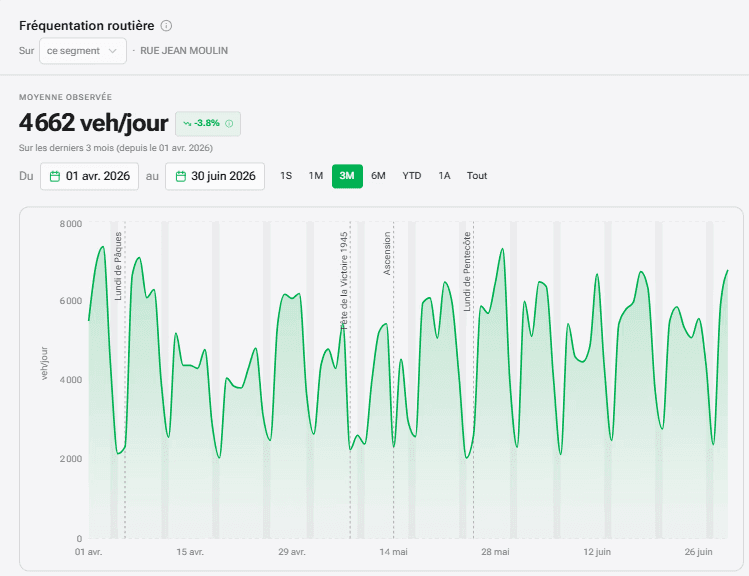Choose the 1A period button
This screenshot has width=749, height=576.
444,176
